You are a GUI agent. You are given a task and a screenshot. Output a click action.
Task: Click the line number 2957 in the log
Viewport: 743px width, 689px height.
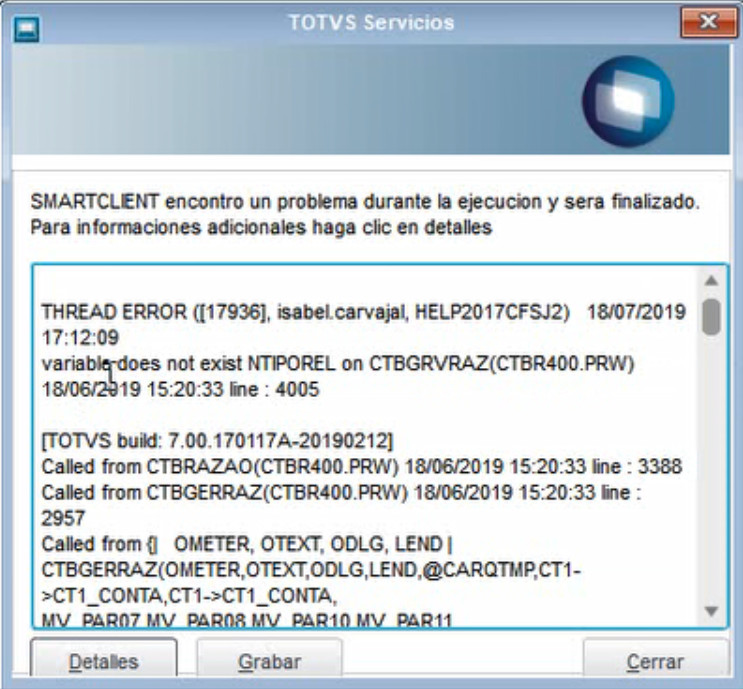pyautogui.click(x=63, y=518)
